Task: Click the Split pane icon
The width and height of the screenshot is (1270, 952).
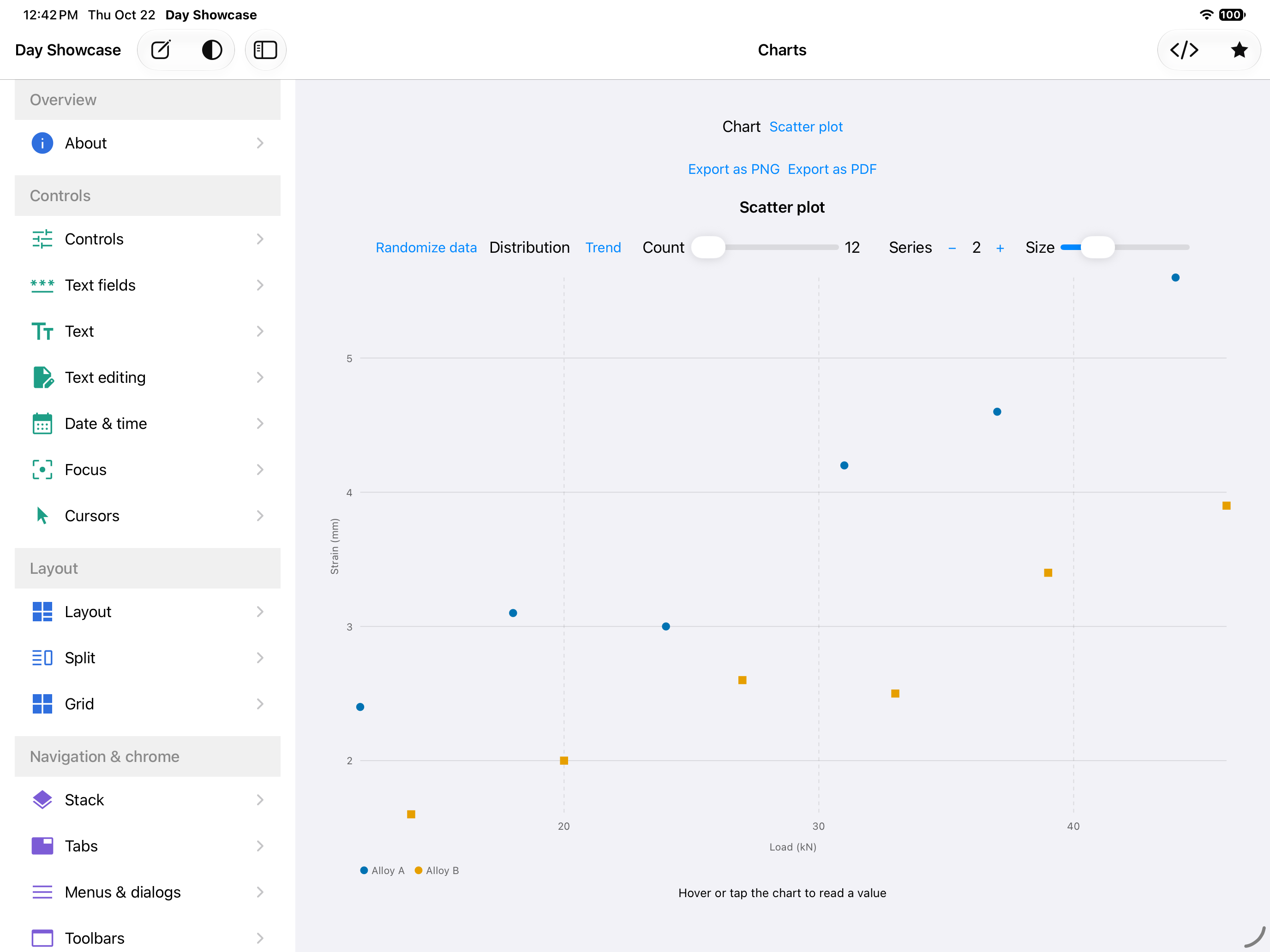Action: [x=42, y=658]
